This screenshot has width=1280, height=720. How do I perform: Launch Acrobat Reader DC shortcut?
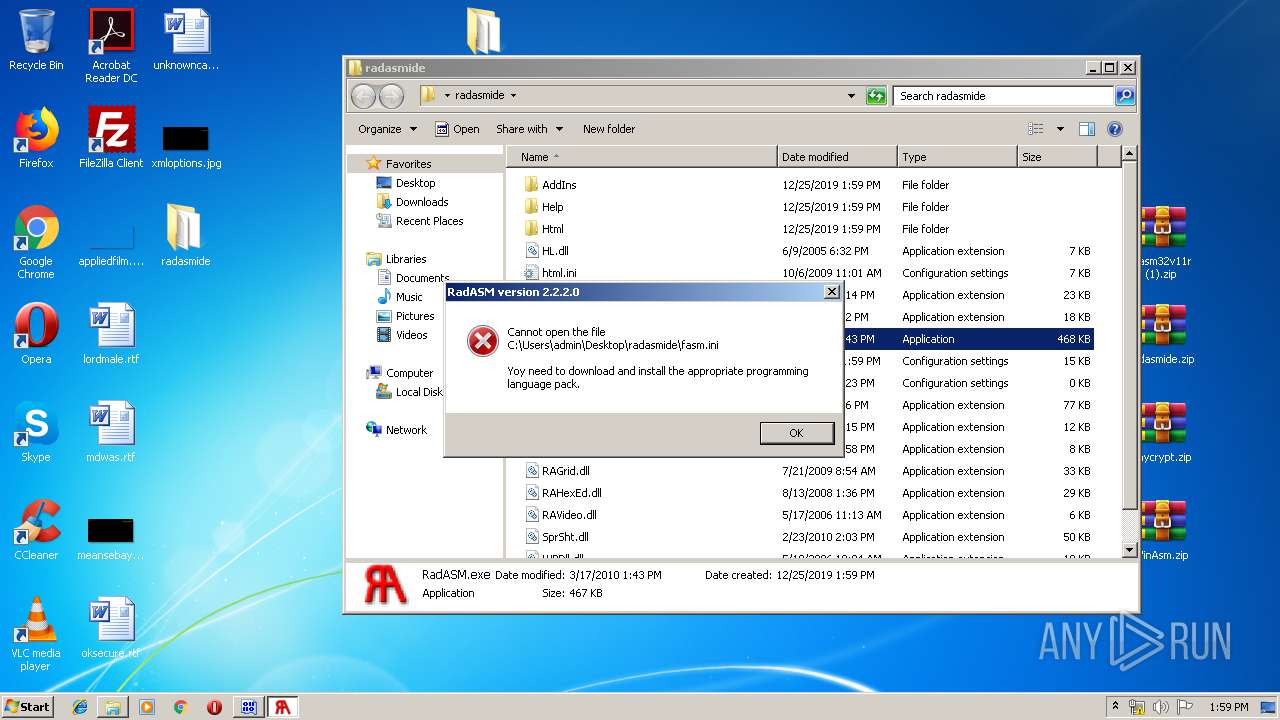111,46
